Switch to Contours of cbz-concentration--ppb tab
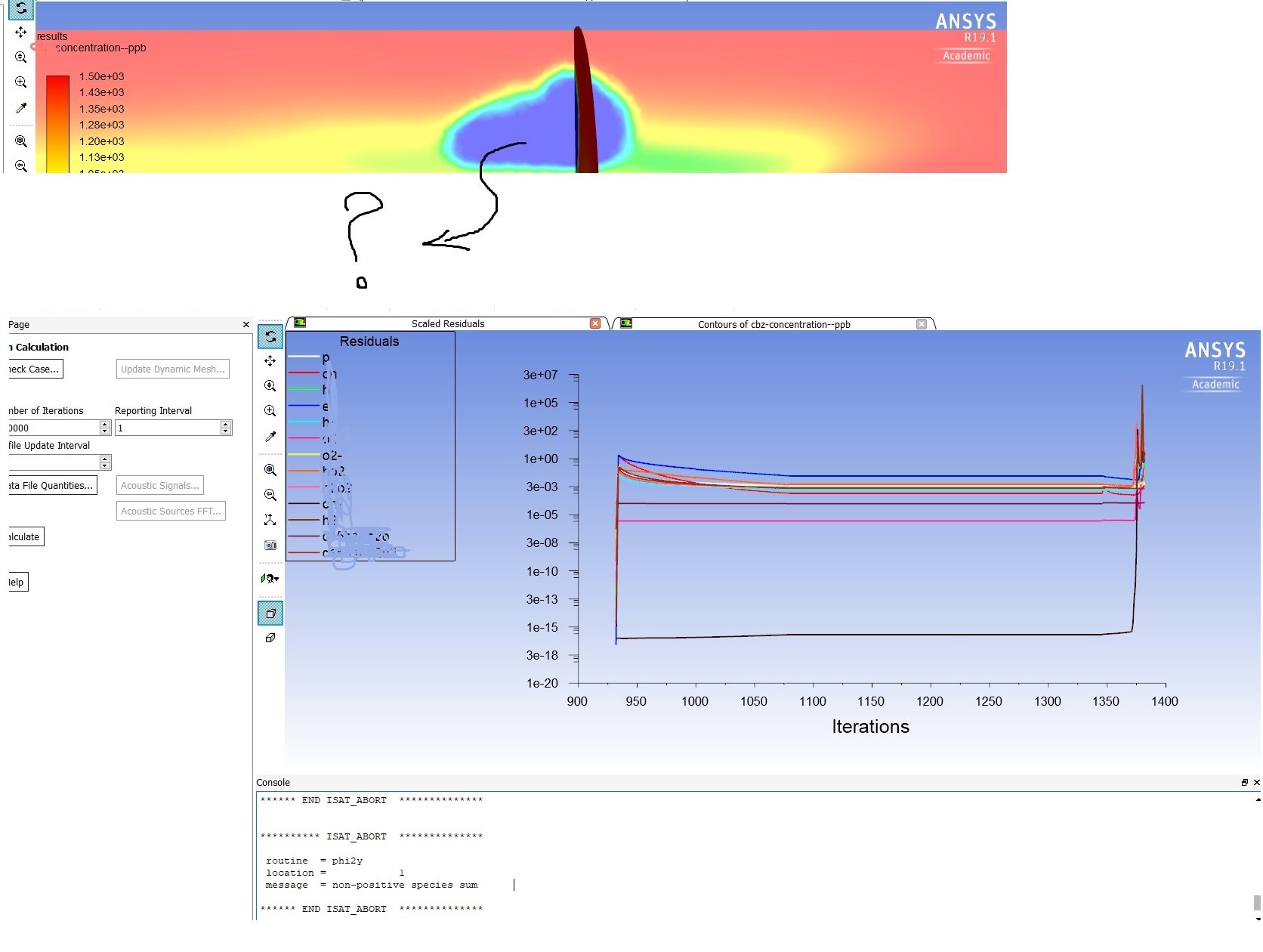Viewport: 1263px width, 952px height. 774,325
